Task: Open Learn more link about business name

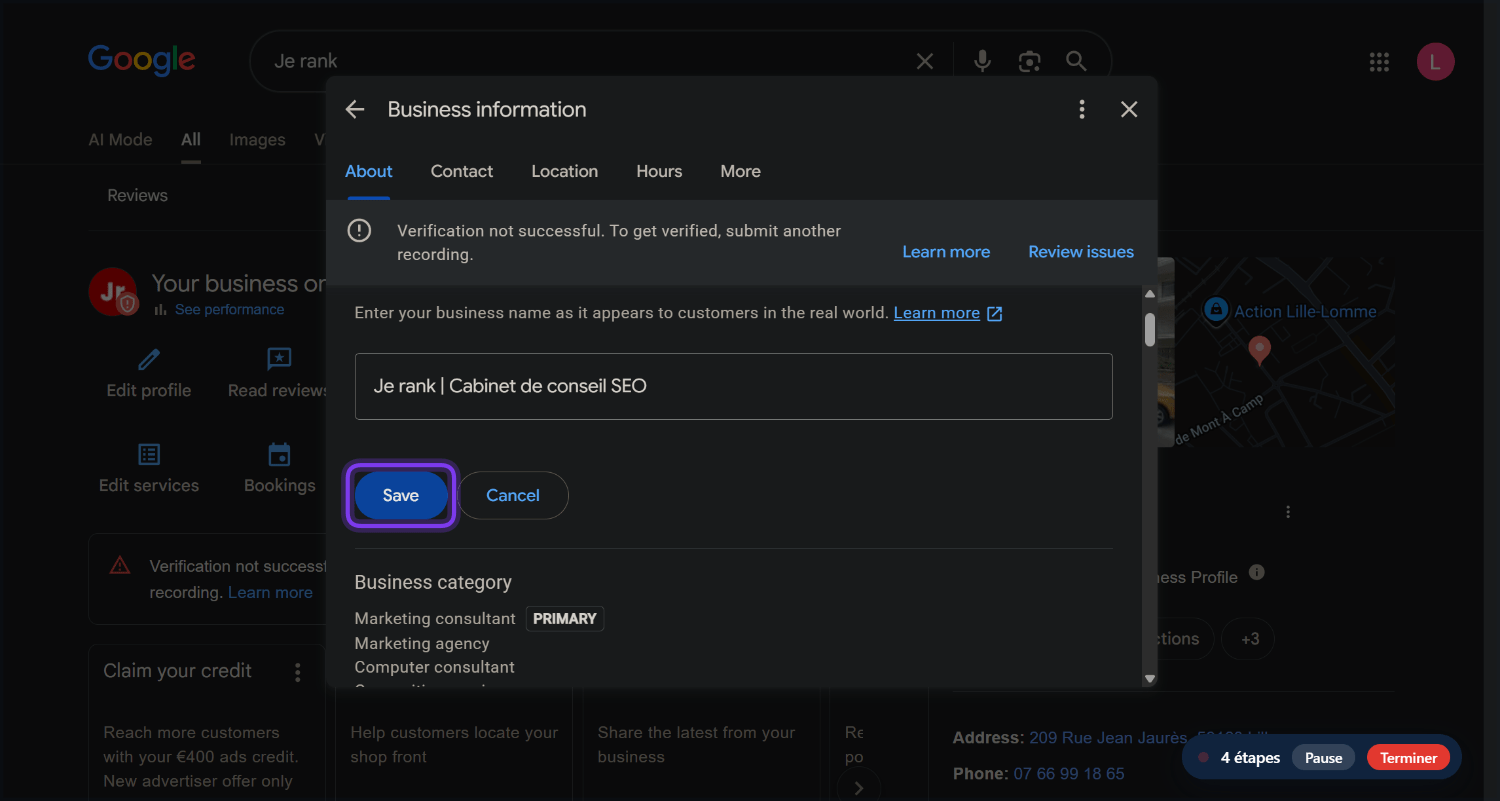Action: tap(937, 313)
